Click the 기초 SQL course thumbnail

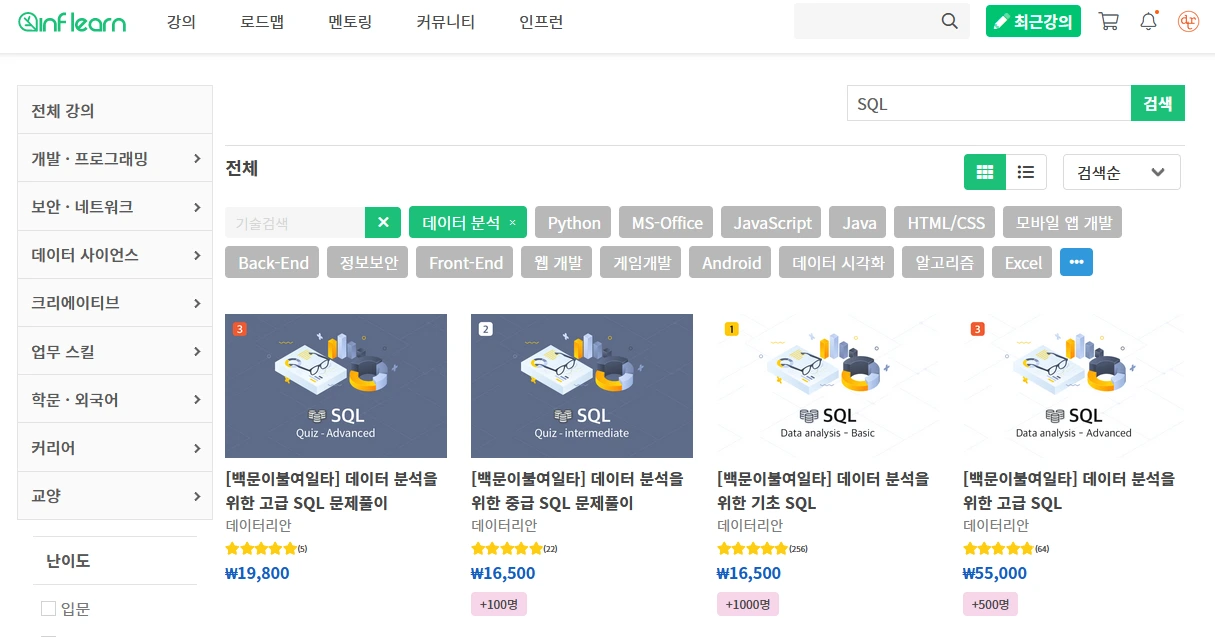pyautogui.click(x=828, y=385)
